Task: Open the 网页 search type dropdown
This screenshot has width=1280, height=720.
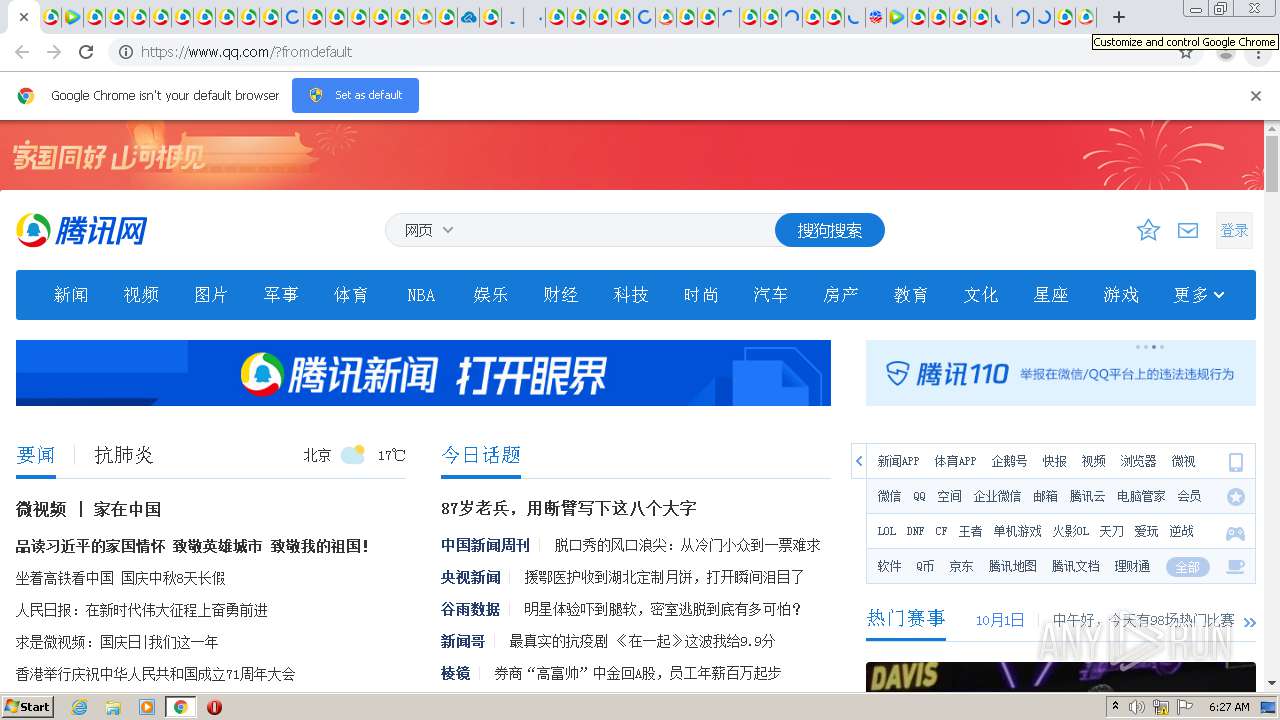Action: (429, 230)
